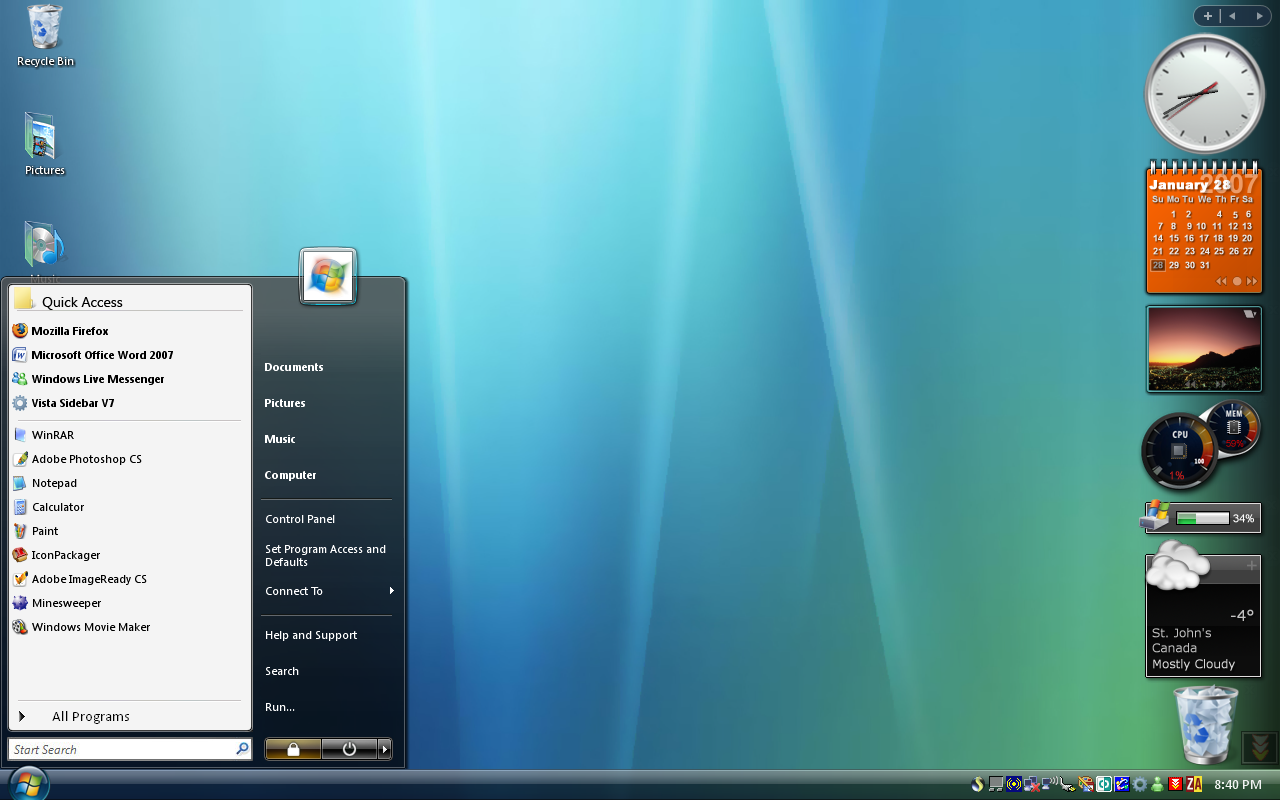Click the power button in Start menu
Screen dimensions: 1280x800
[349, 749]
